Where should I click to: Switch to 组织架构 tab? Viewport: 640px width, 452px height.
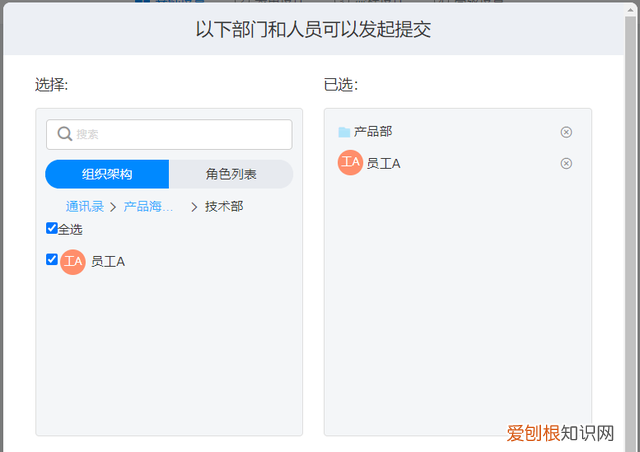point(107,174)
